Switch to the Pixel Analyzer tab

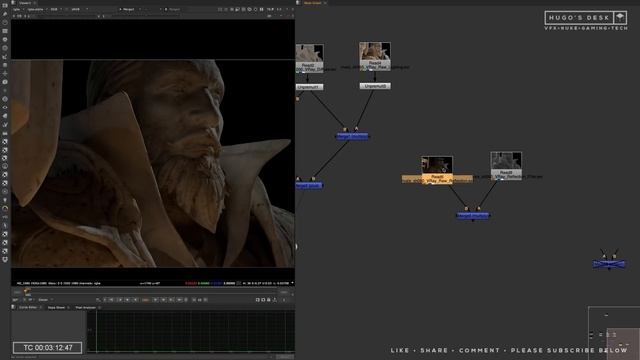click(85, 307)
